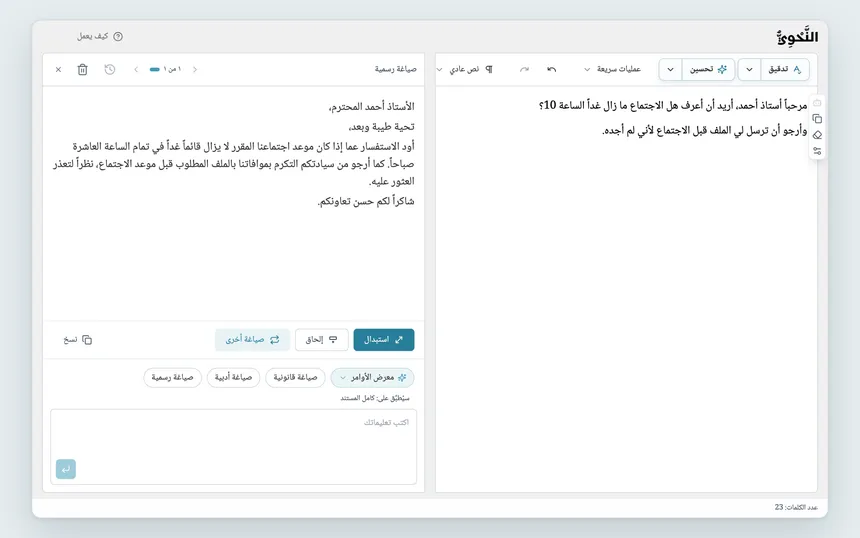Image resolution: width=860 pixels, height=538 pixels.
Task: Click the line وأرجو أن ترسل لي الملف
Action: [705, 131]
